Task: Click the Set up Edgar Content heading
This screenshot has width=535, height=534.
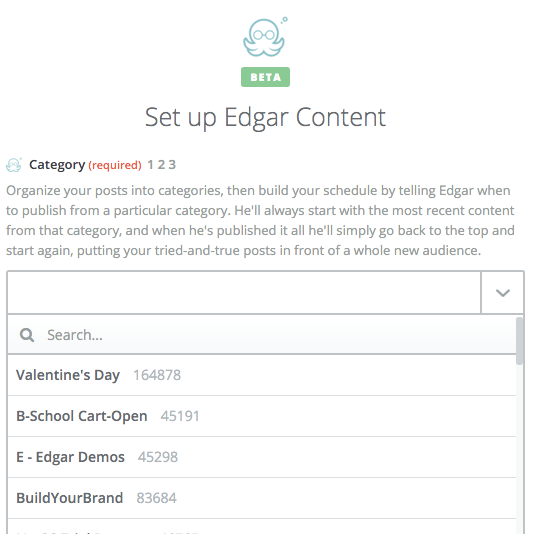Action: point(265,117)
